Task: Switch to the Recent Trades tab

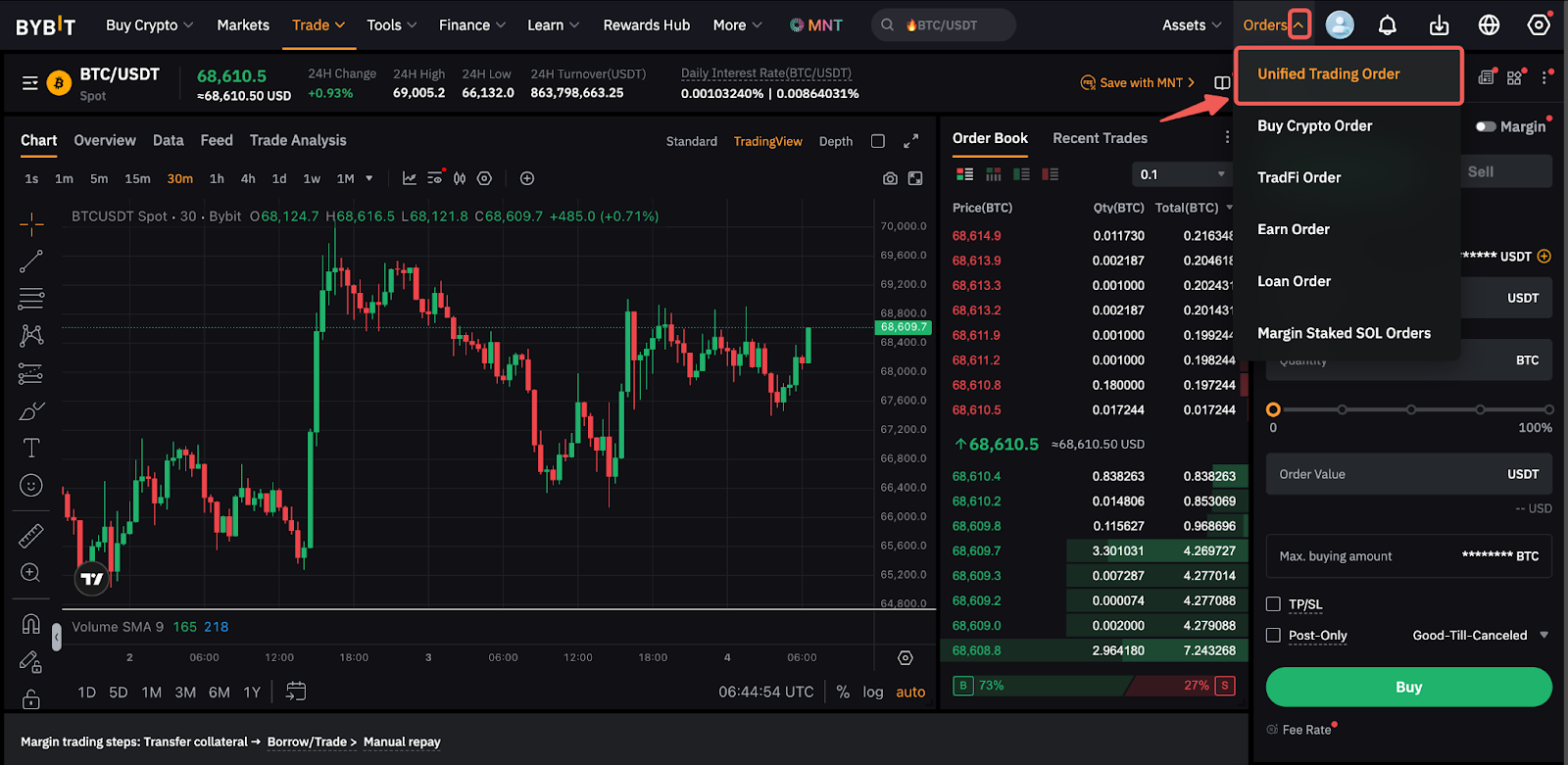Action: click(x=1100, y=138)
